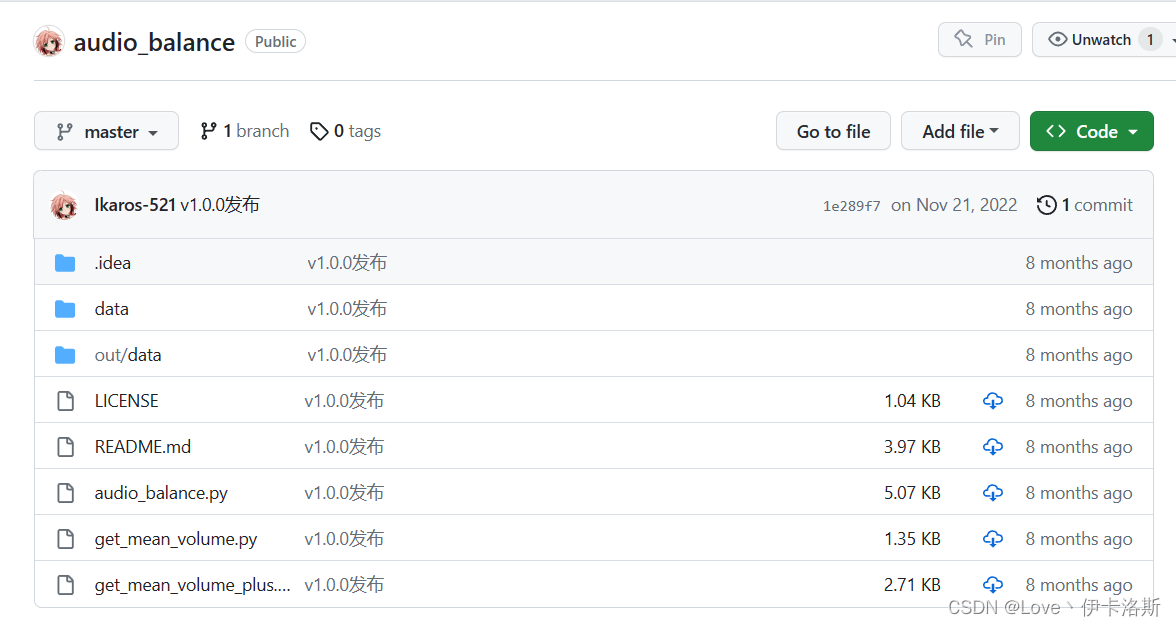
Task: Download README.md via its cloud icon
Action: 993,447
